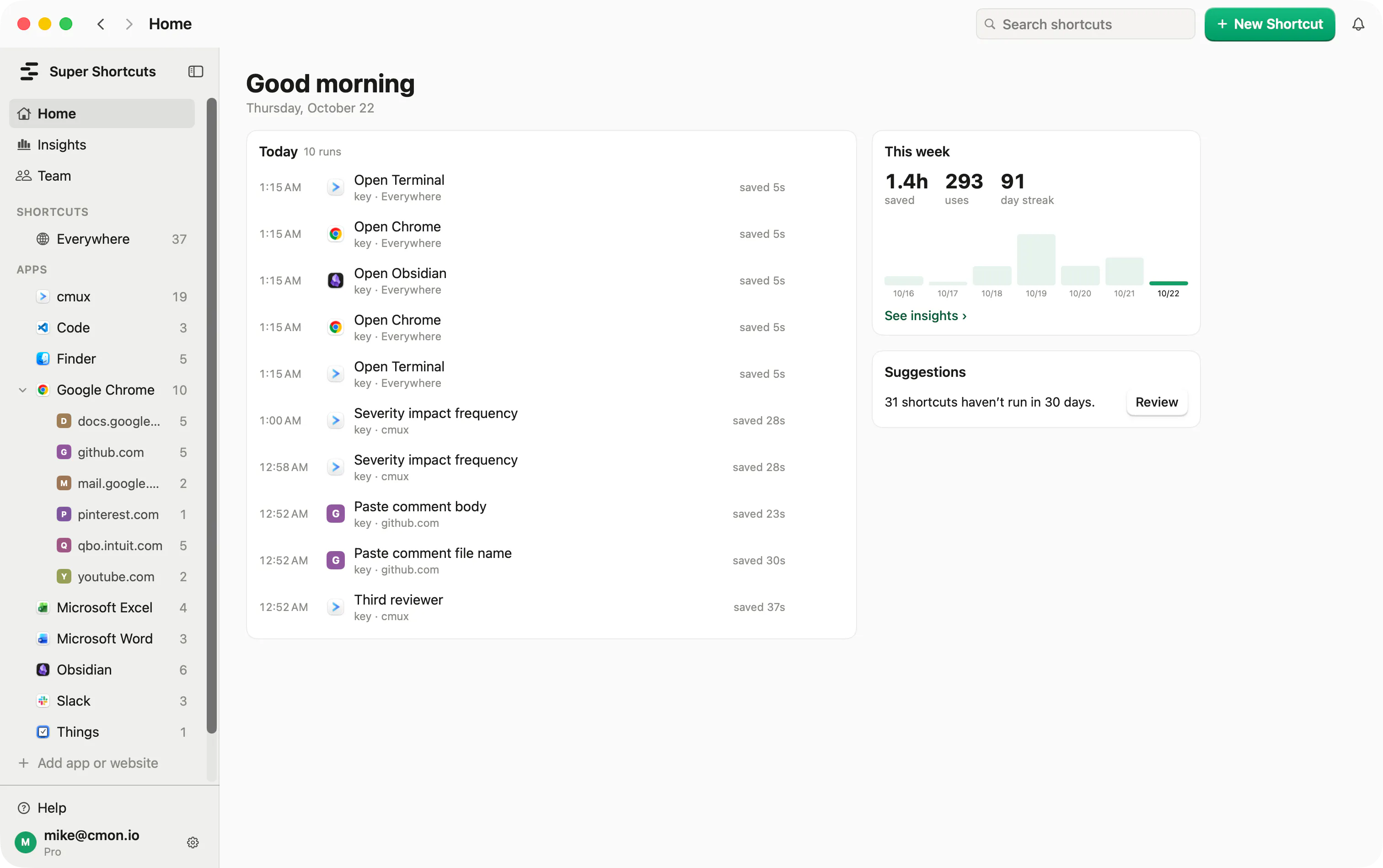Select github.com under Google Chrome
The height and width of the screenshot is (868, 1383).
pos(102,452)
